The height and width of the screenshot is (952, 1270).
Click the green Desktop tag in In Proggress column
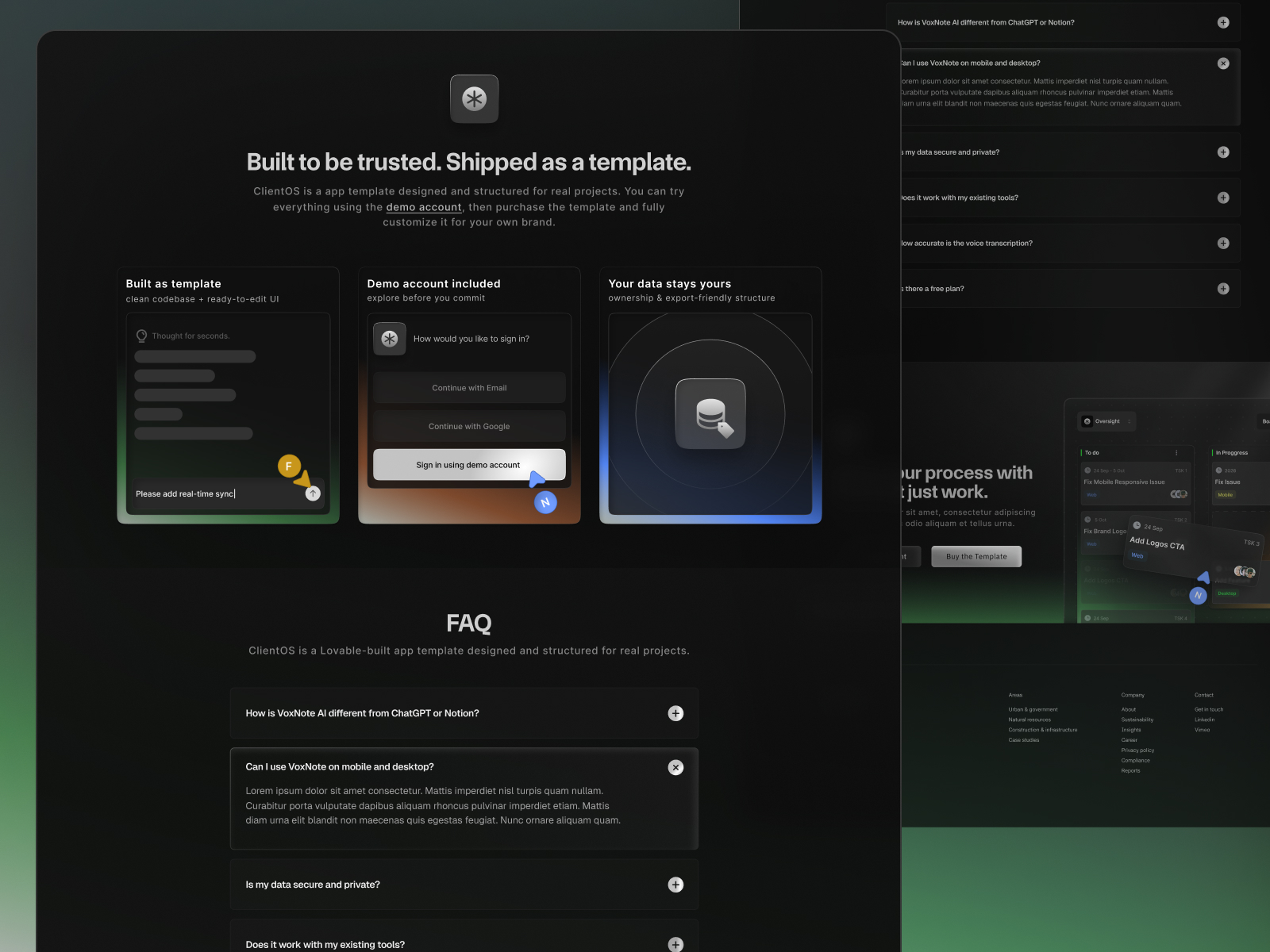click(1227, 593)
